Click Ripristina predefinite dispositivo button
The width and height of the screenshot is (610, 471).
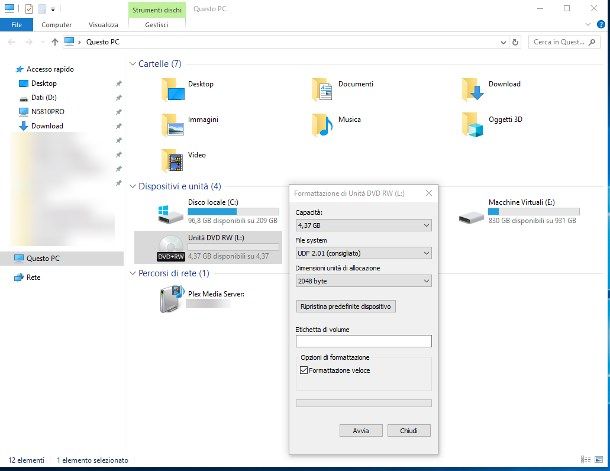345,306
